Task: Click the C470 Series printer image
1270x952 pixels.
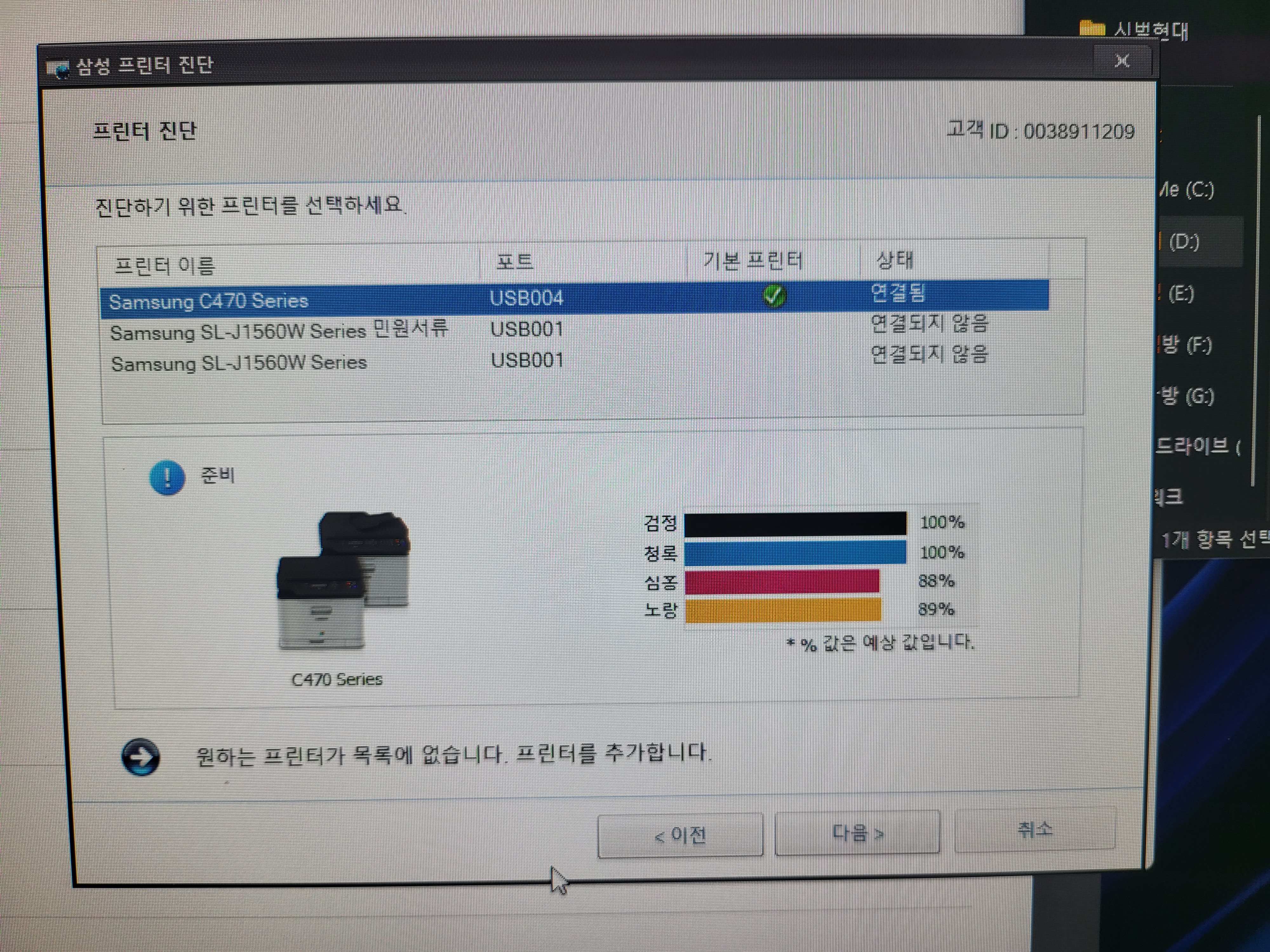Action: tap(344, 581)
